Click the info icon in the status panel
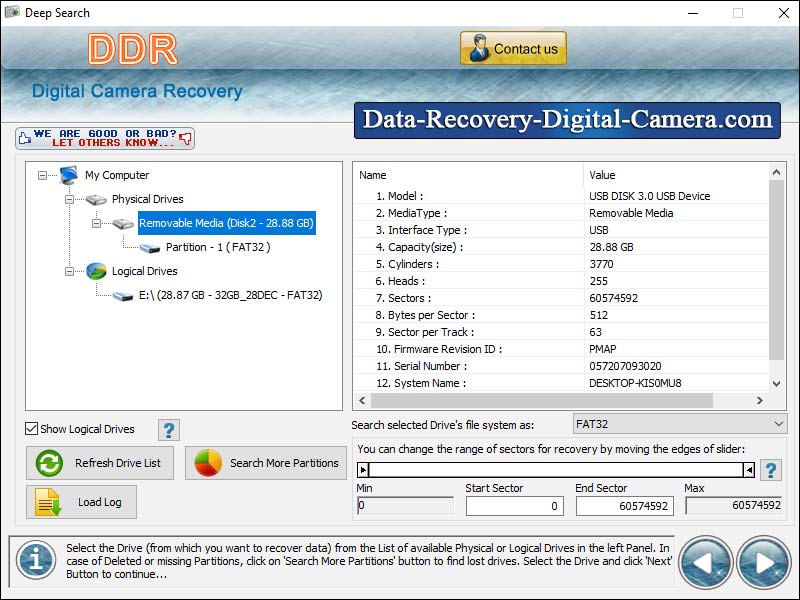 pos(36,560)
